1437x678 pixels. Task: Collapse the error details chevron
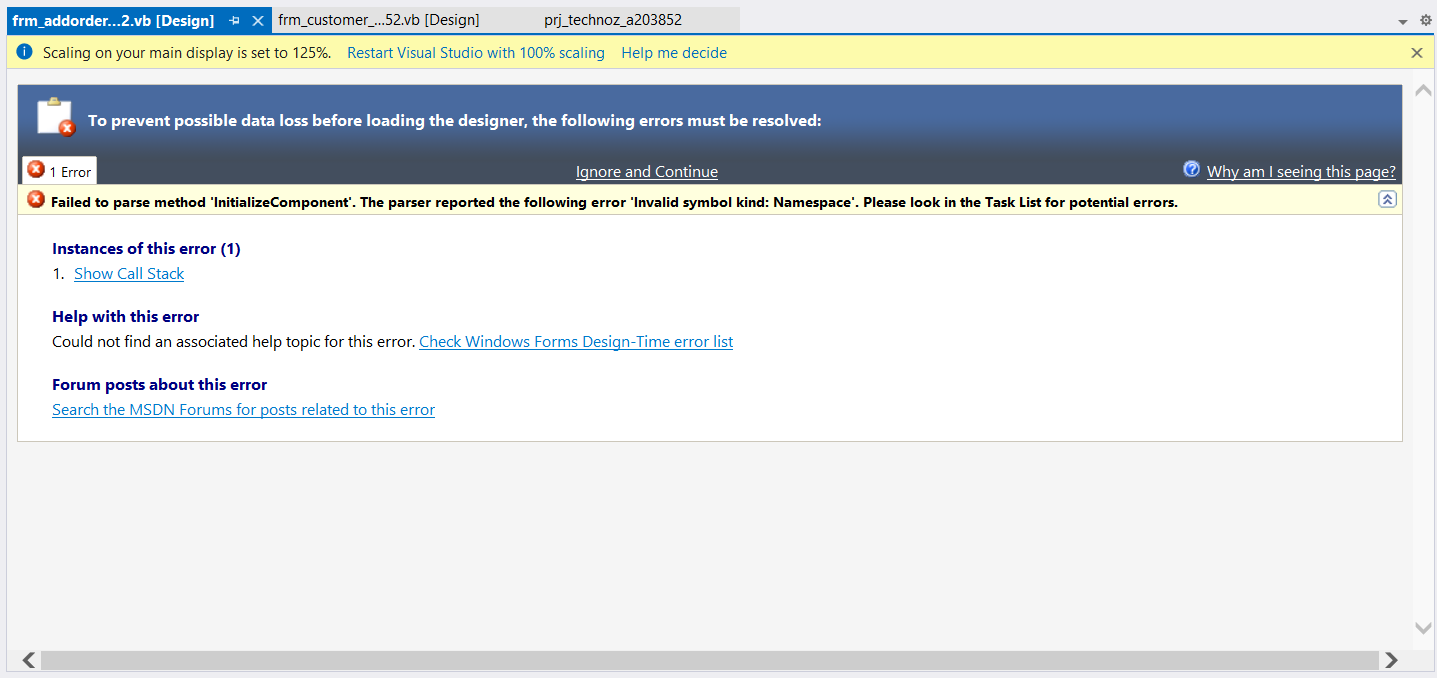pos(1387,199)
